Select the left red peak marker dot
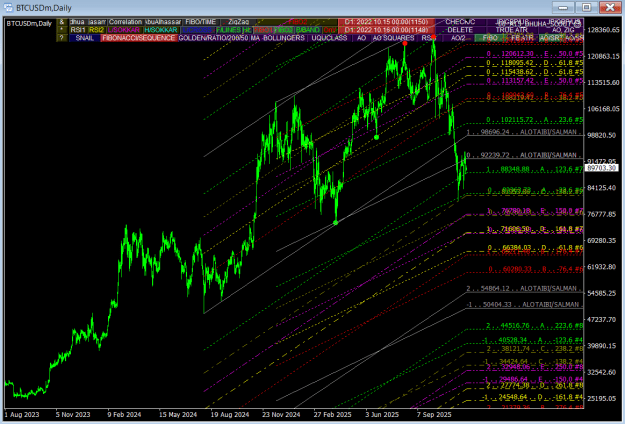The width and height of the screenshot is (625, 424). [x=405, y=43]
